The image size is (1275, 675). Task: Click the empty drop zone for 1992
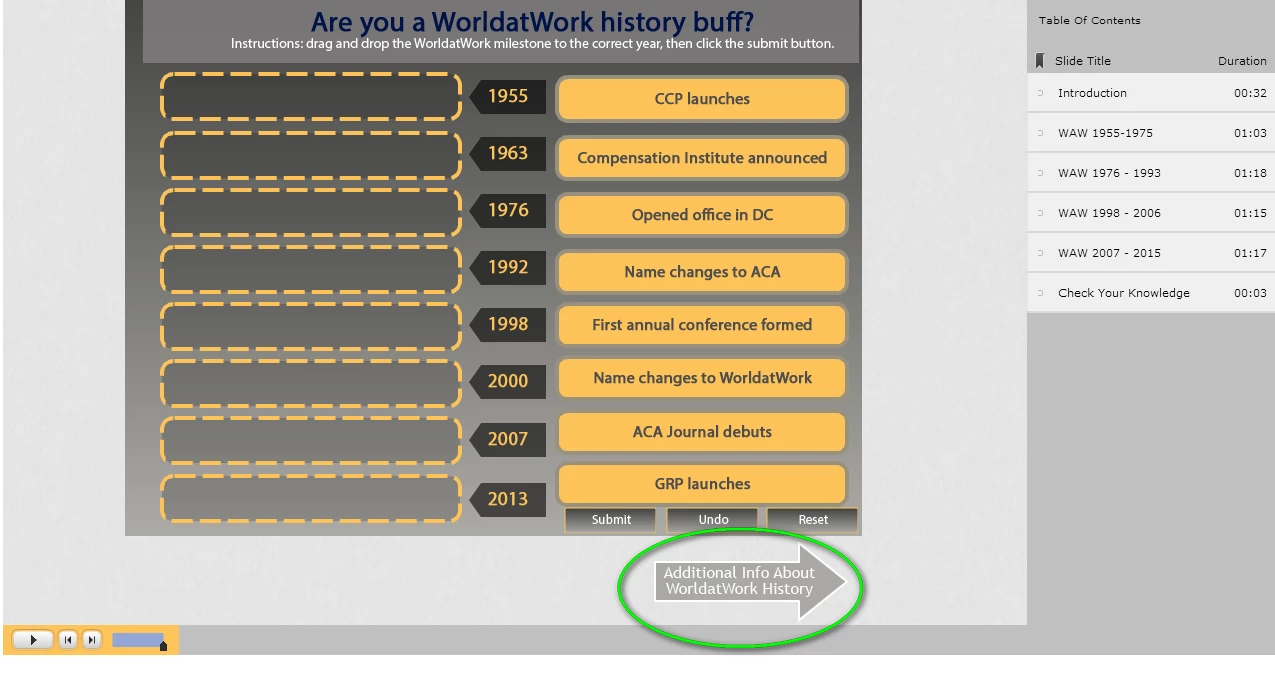310,269
